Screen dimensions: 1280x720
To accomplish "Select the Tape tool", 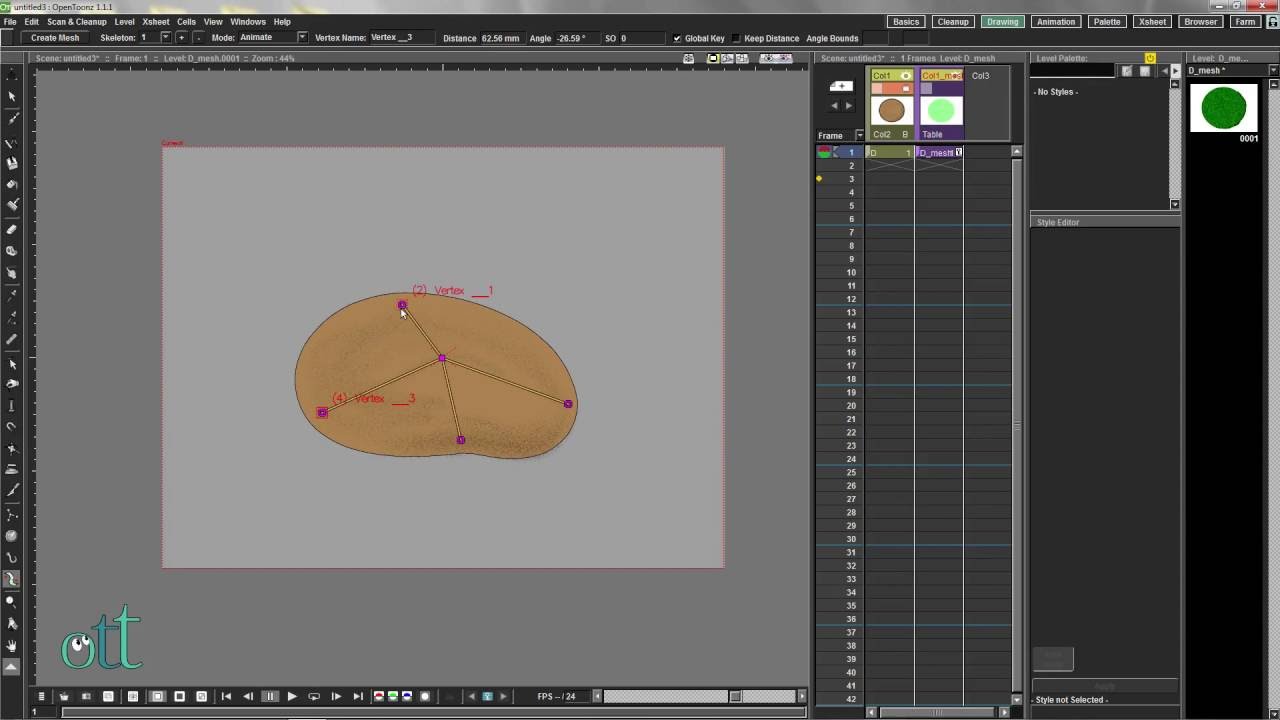I will coord(12,251).
